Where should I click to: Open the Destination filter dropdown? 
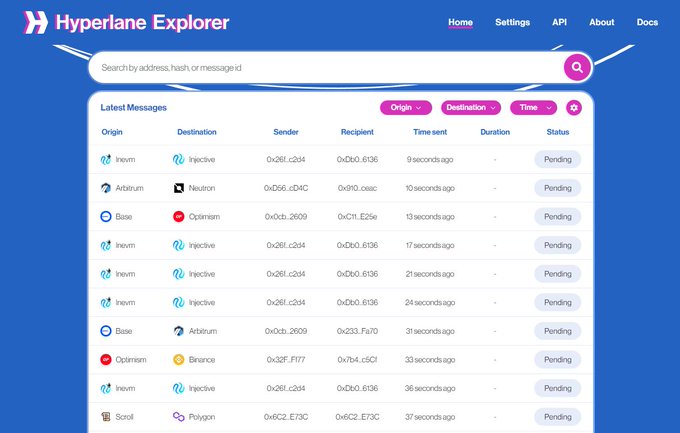point(471,108)
